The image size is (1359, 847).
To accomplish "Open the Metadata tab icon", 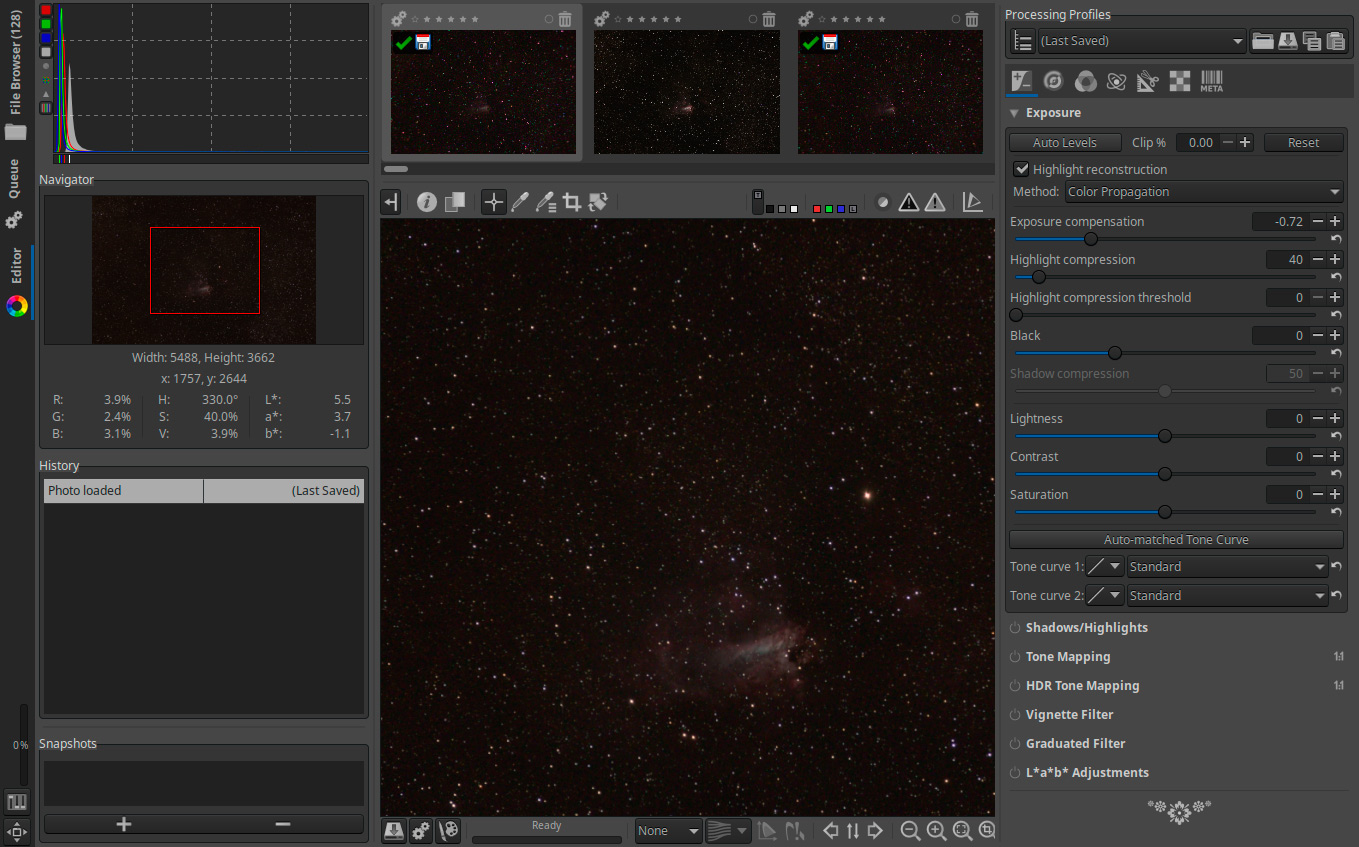I will click(1211, 82).
